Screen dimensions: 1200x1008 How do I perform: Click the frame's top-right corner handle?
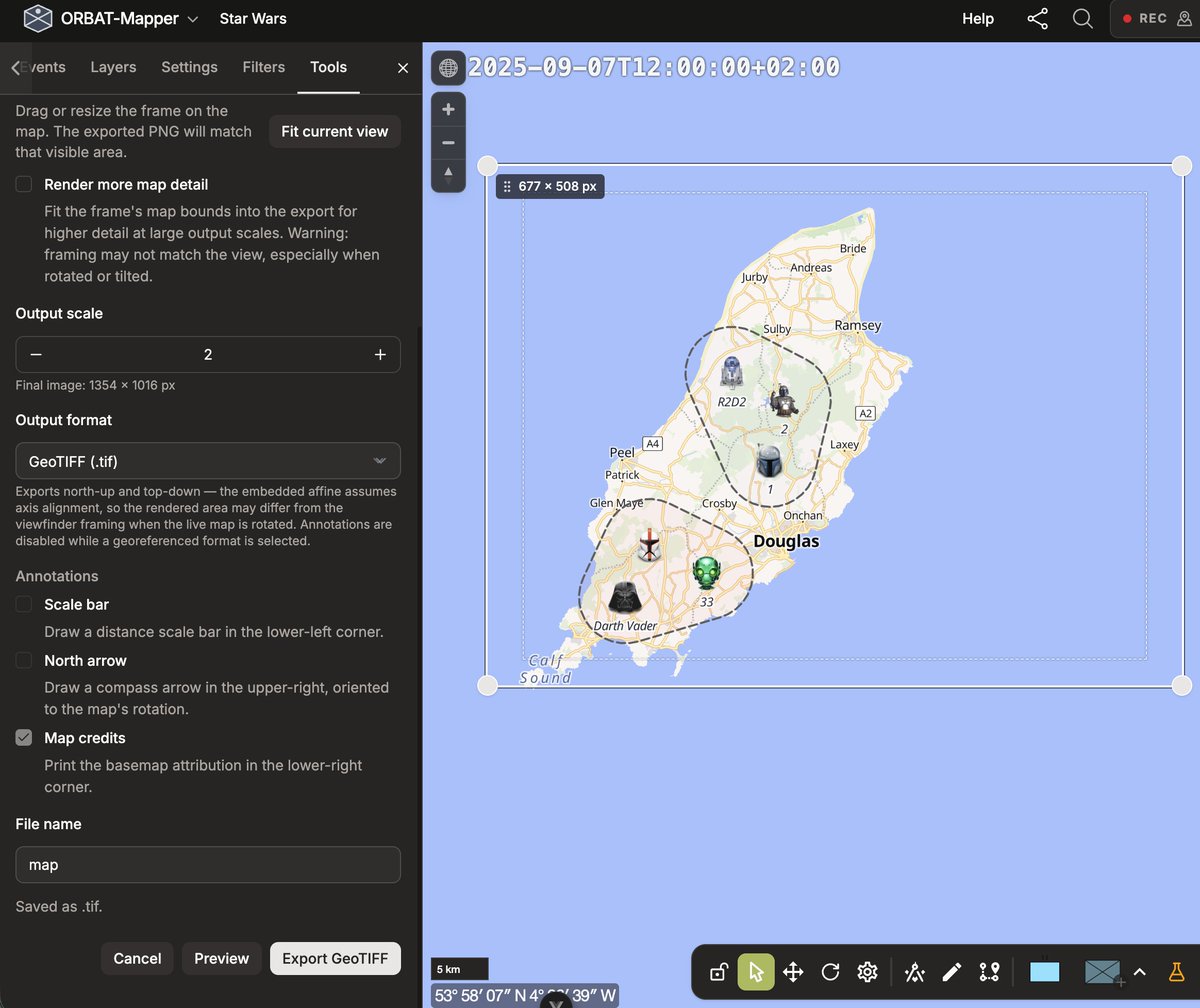(x=1181, y=165)
